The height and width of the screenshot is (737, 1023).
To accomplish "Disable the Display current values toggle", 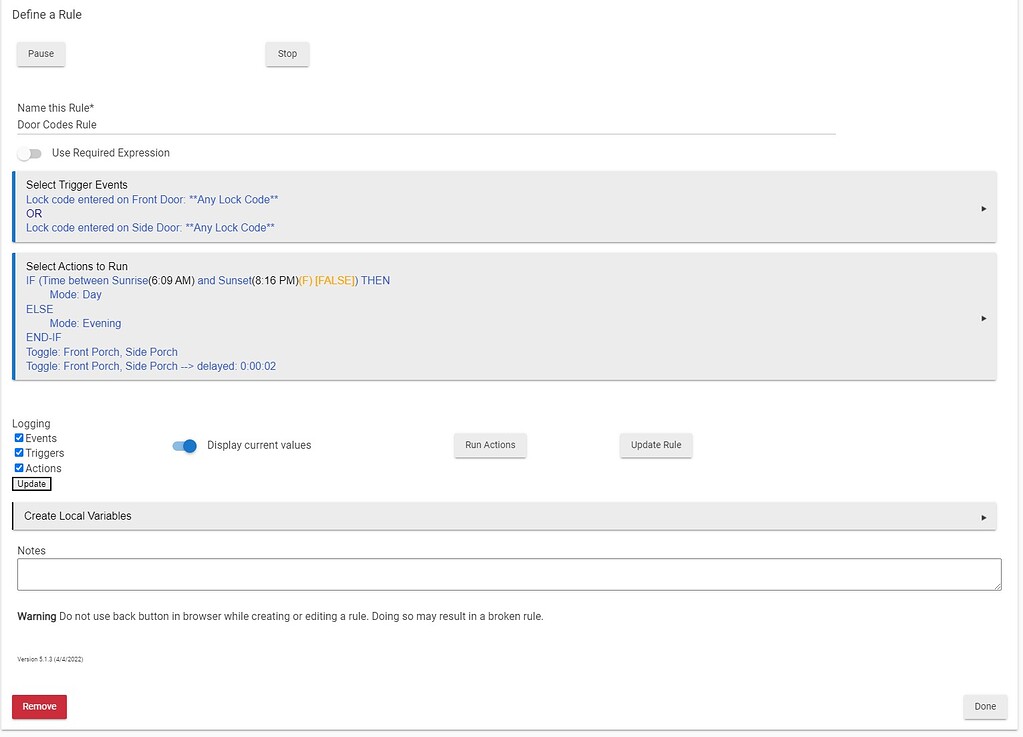I will (x=185, y=446).
